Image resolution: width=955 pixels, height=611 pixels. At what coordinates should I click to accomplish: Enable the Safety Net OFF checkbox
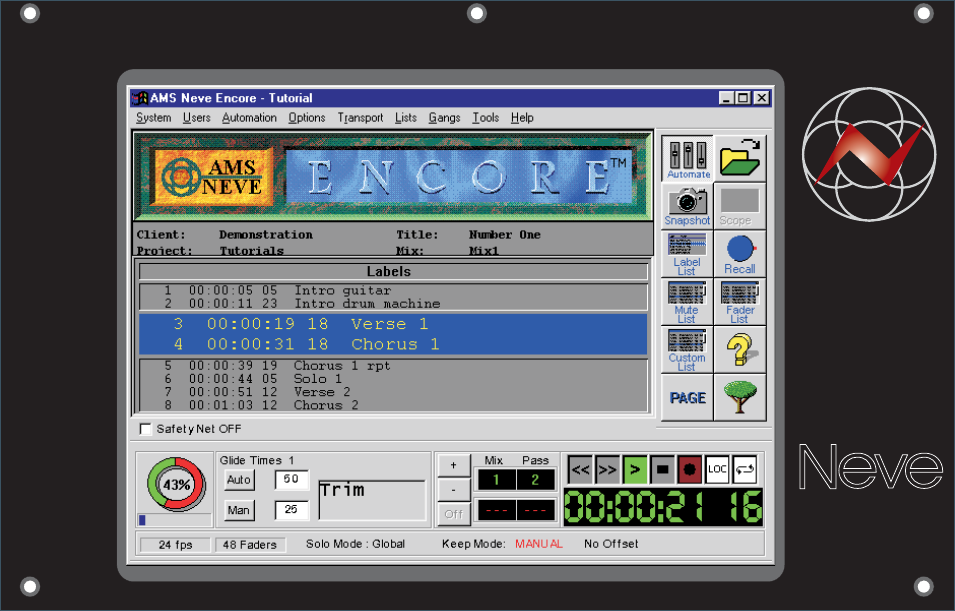[x=146, y=429]
